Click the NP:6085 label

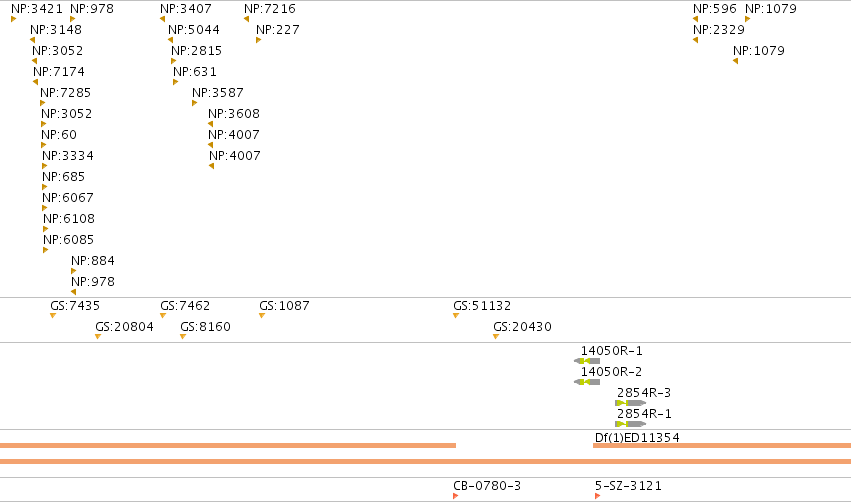[68, 240]
